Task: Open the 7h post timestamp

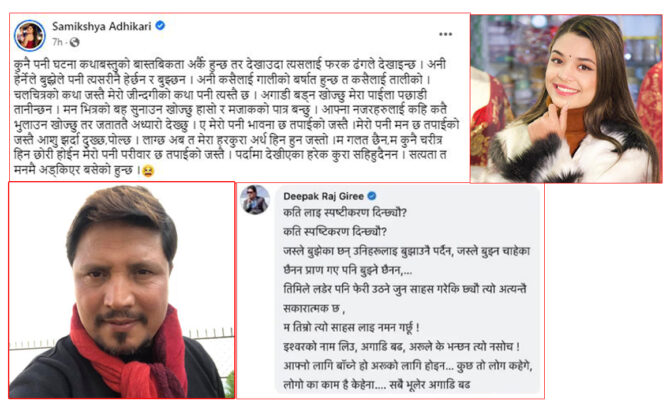Action: [57, 42]
